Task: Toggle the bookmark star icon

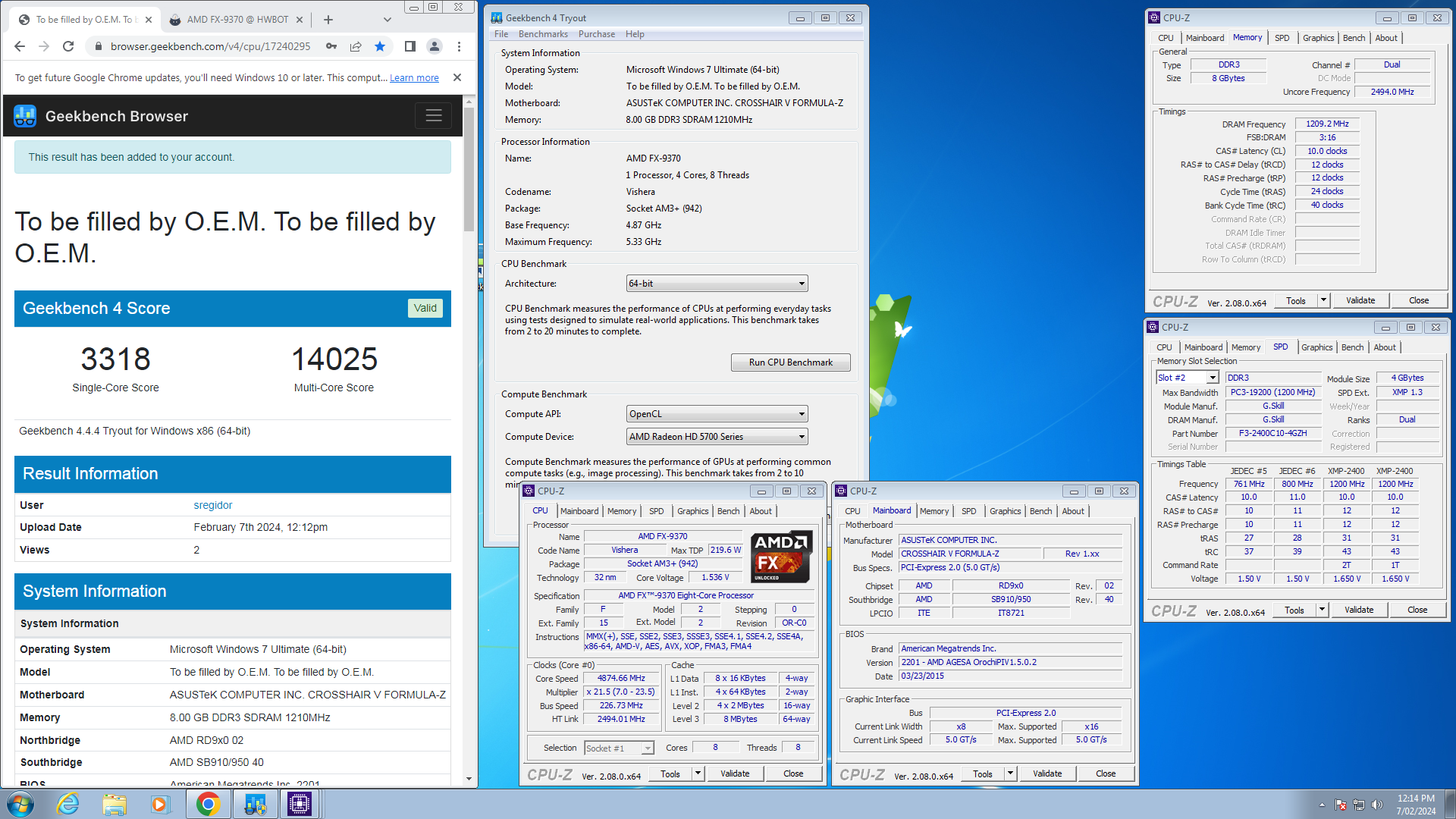Action: pos(380,46)
